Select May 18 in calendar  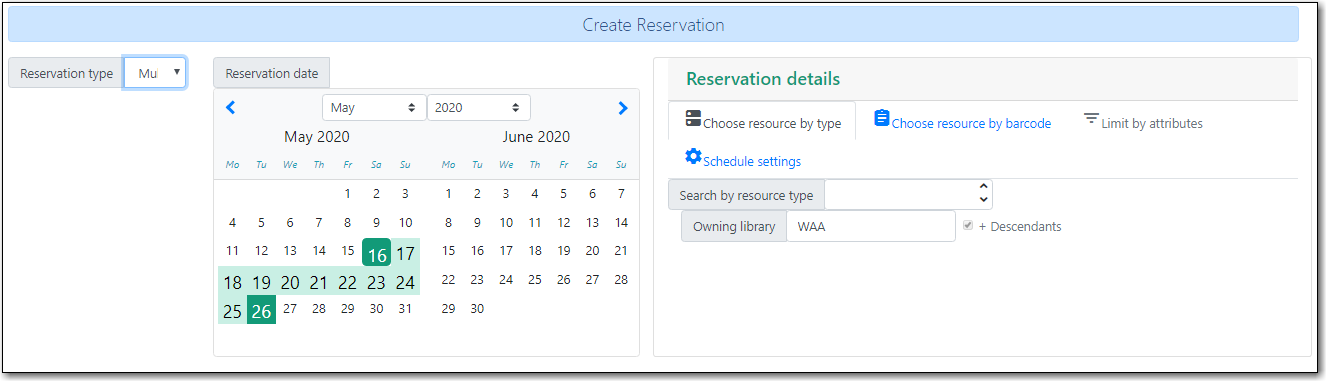(x=232, y=282)
